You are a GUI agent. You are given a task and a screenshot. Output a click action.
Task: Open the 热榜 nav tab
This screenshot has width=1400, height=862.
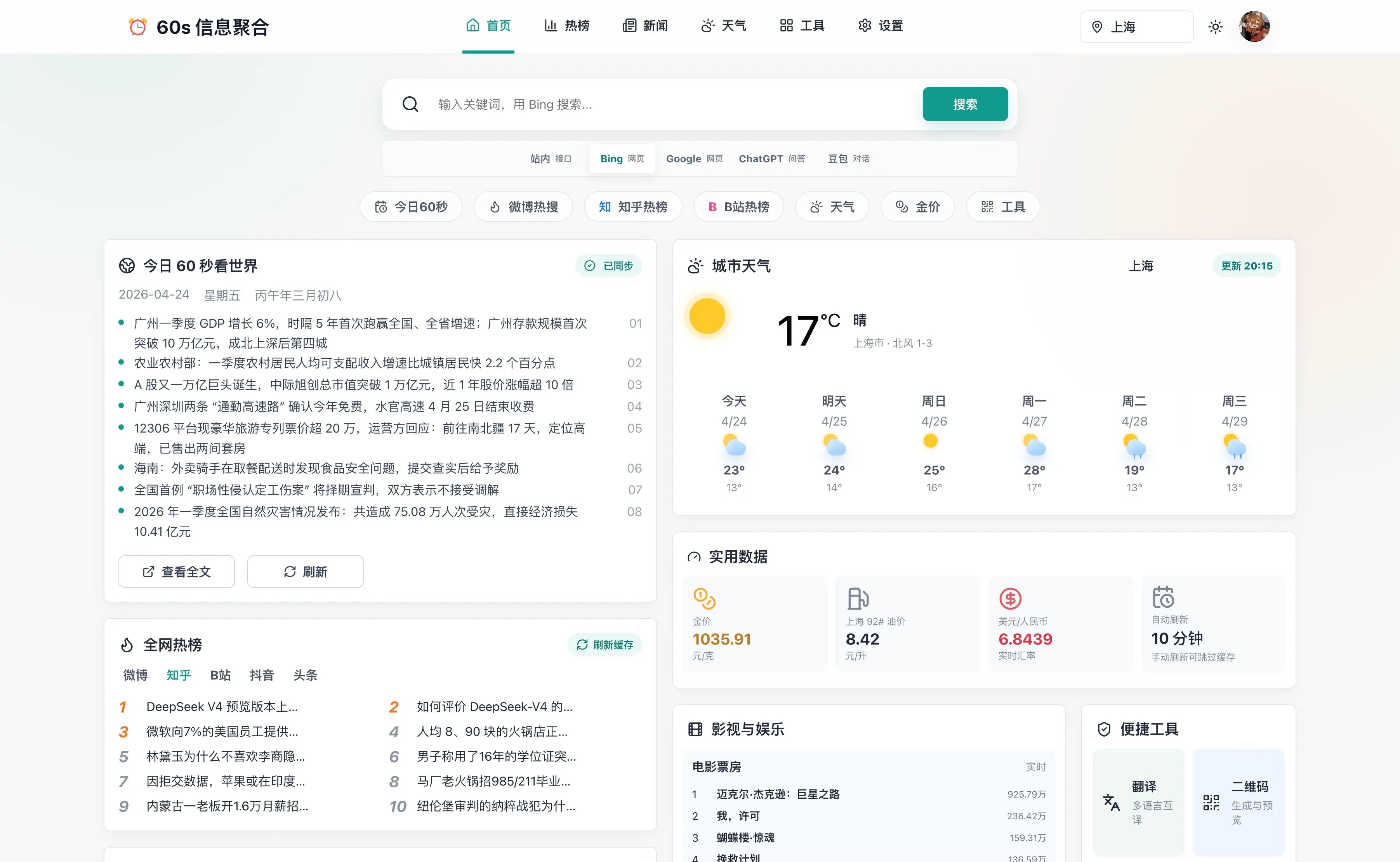[x=566, y=26]
